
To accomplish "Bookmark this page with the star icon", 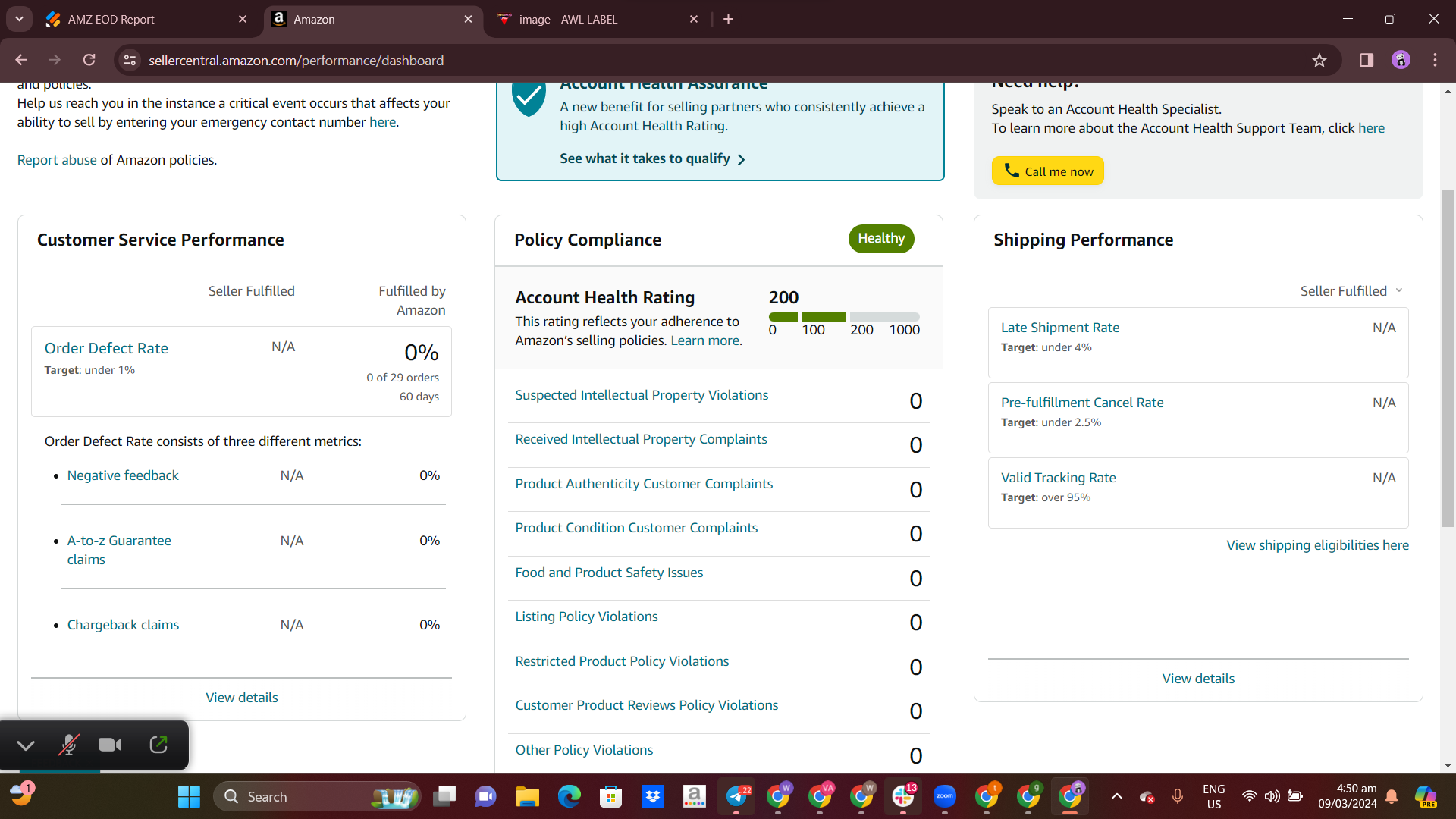I will [x=1319, y=60].
